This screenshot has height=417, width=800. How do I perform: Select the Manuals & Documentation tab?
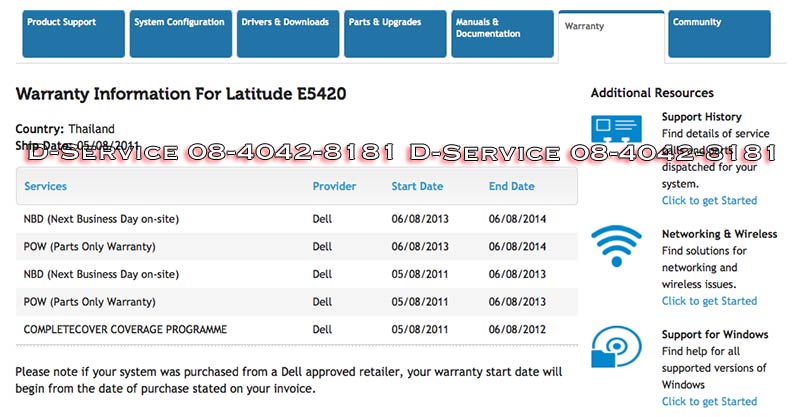[502, 34]
